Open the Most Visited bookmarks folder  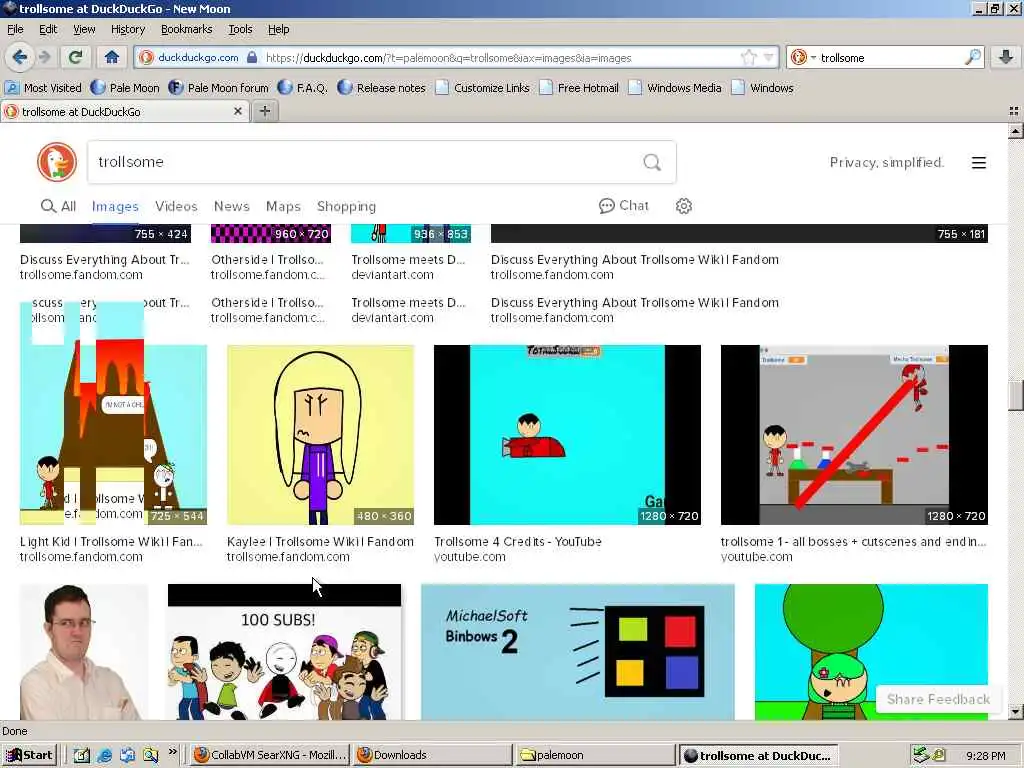44,88
